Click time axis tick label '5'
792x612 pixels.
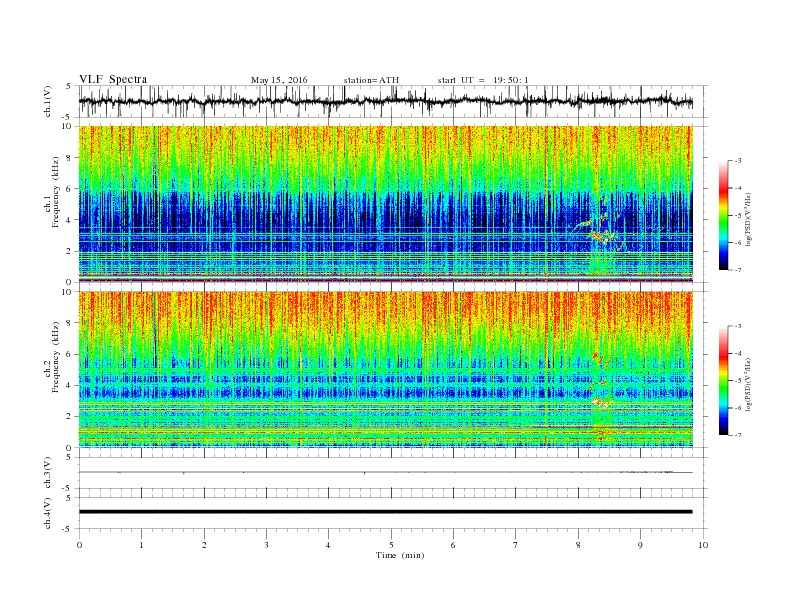pos(391,545)
